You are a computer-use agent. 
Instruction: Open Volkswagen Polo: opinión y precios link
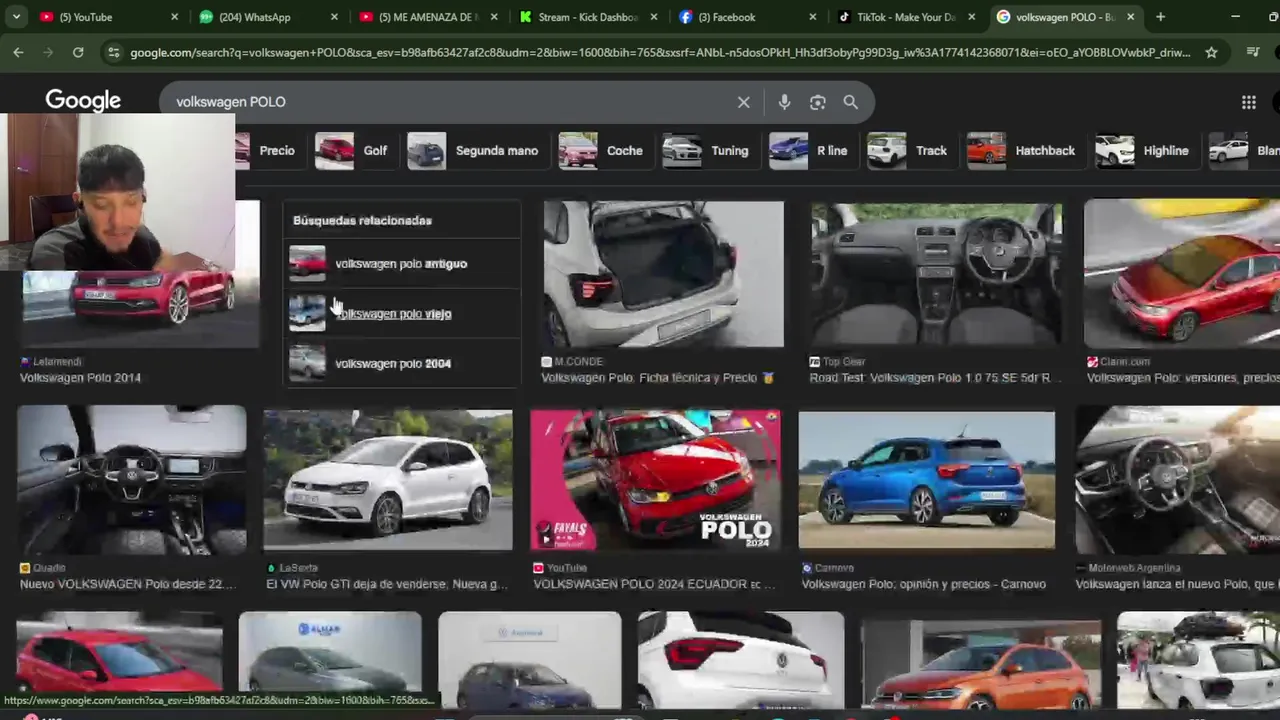tap(923, 584)
